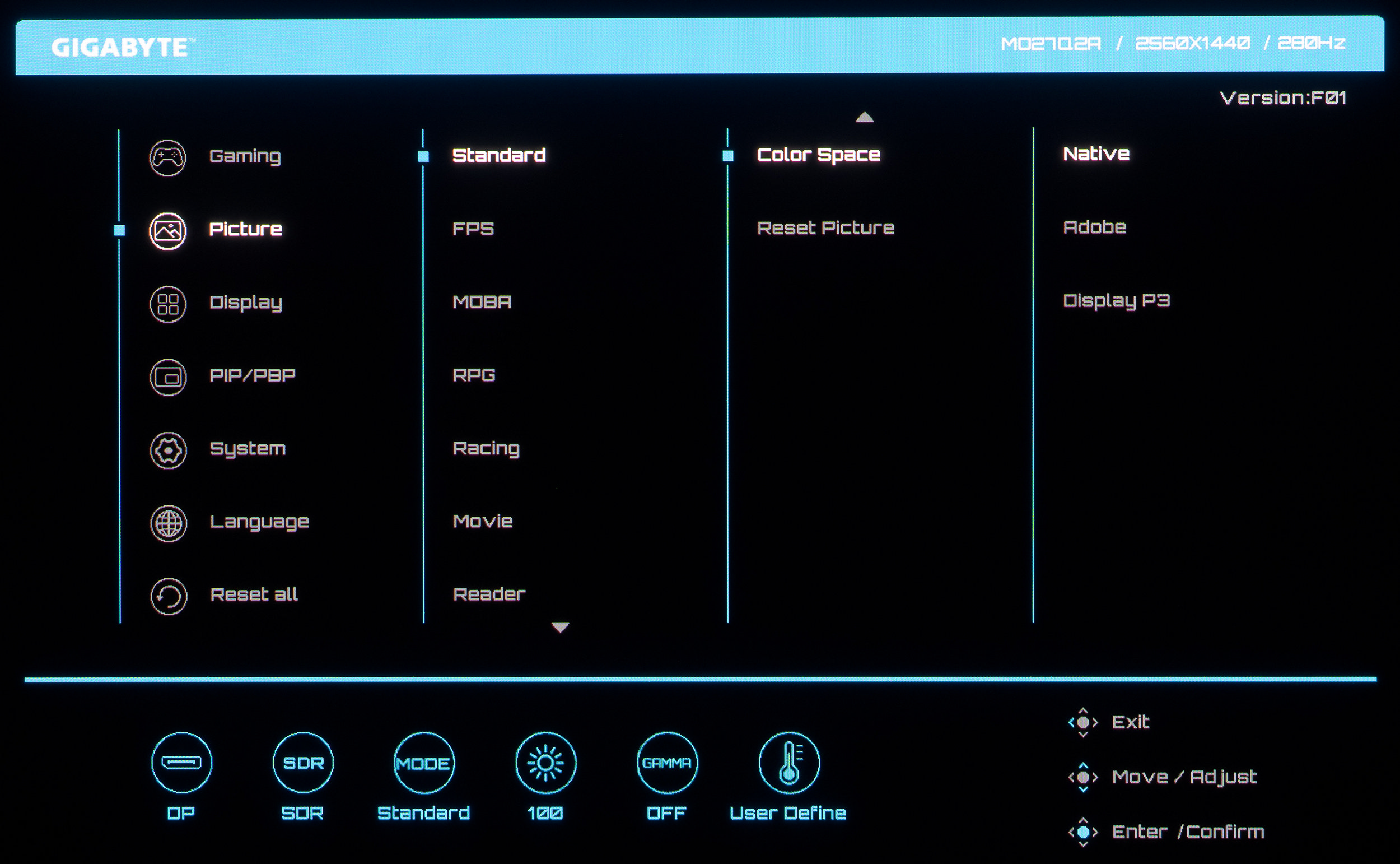Click the Gaming controller icon
The image size is (1400, 864).
167,157
